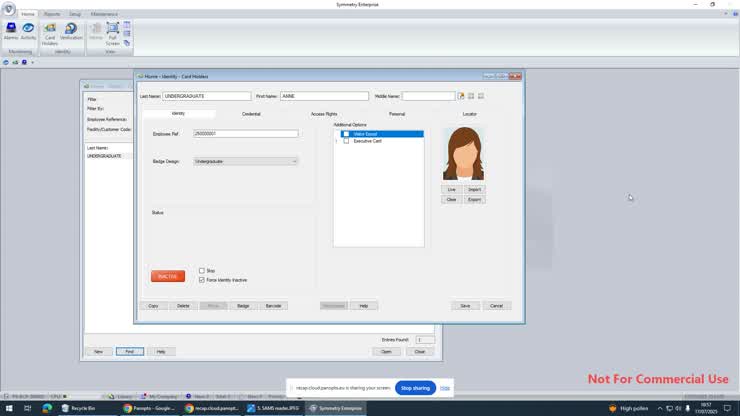Click the Import photo button

[x=474, y=189]
